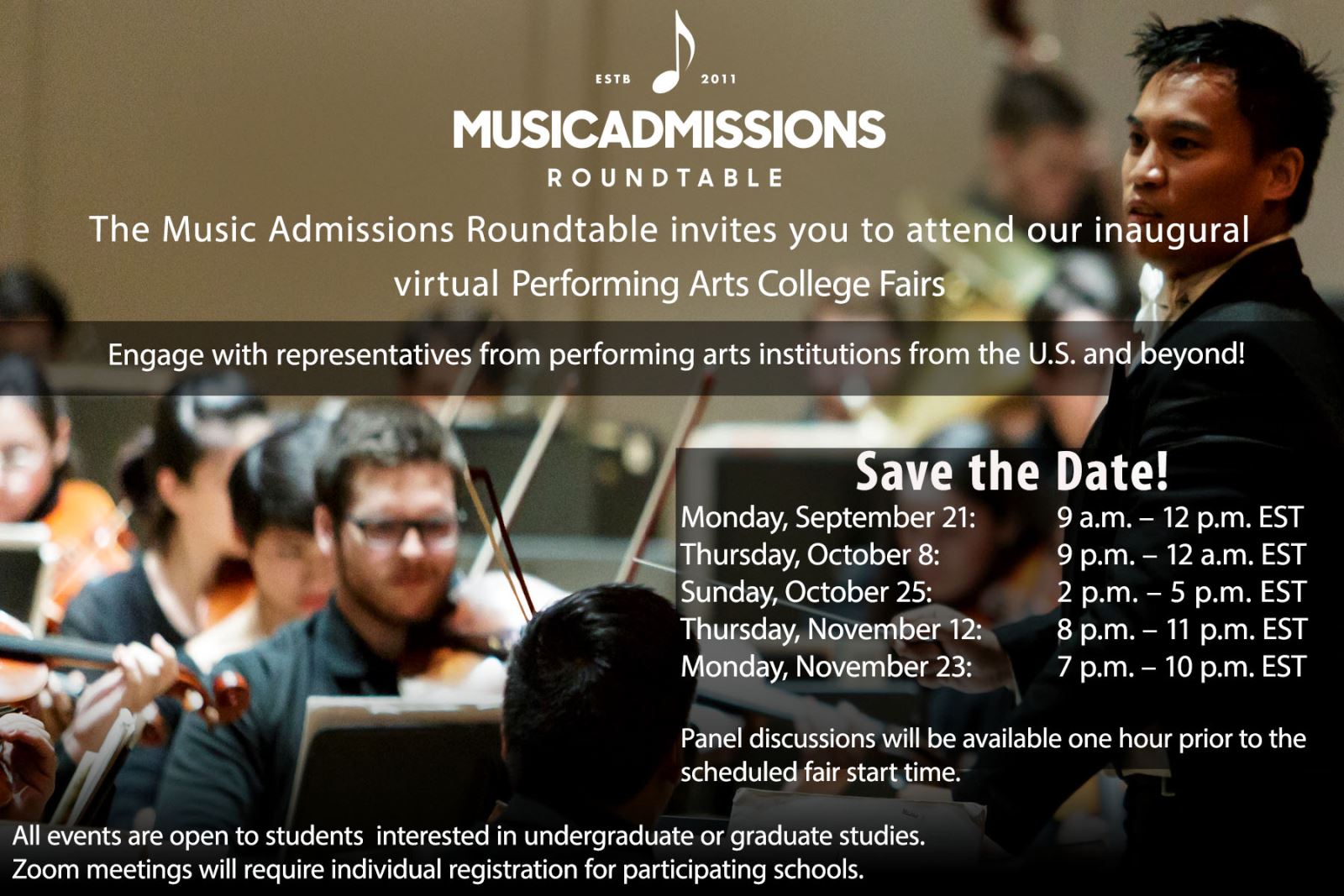Image resolution: width=1344 pixels, height=896 pixels.
Task: Click the ESTB label beside the note
Action: pos(612,79)
